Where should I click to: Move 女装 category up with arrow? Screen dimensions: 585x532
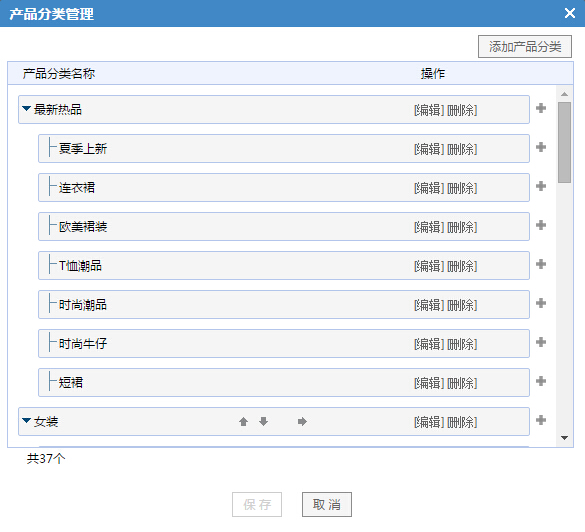tap(243, 422)
